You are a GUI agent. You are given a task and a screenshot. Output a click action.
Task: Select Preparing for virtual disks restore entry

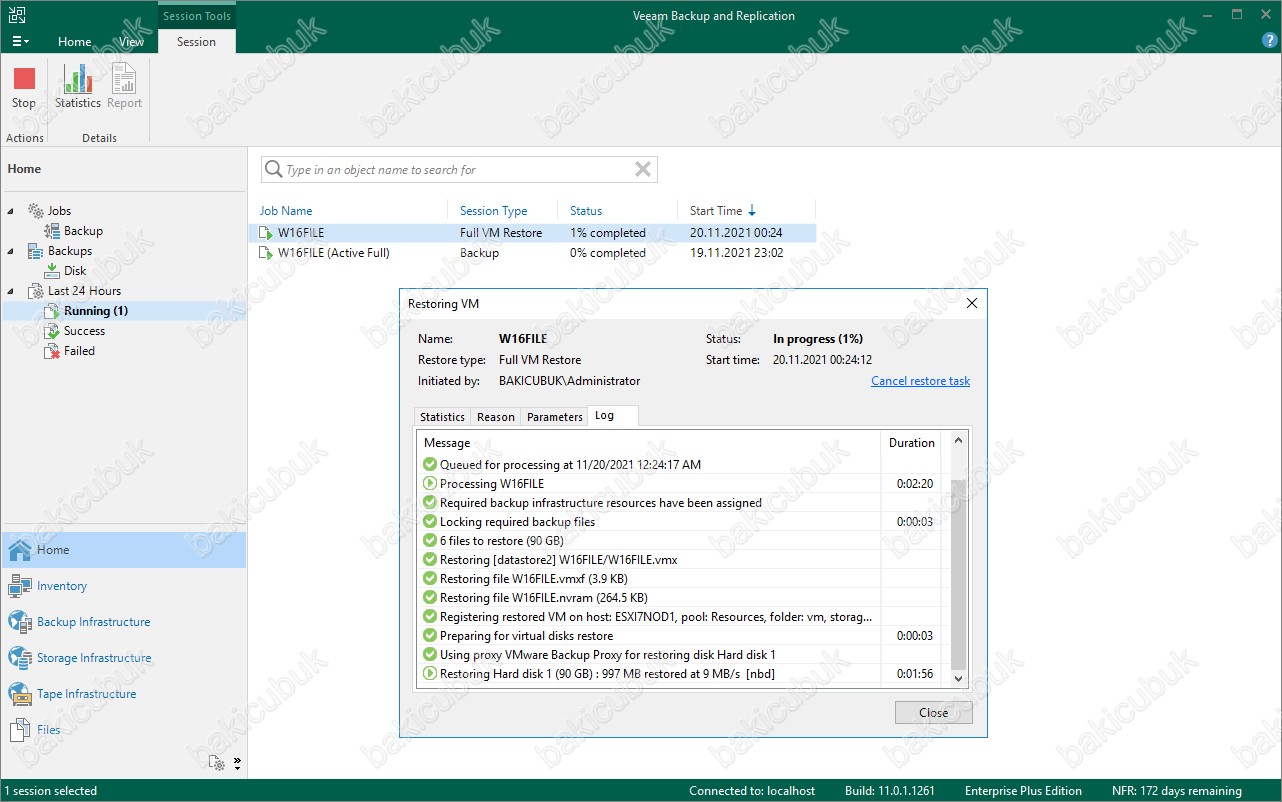coord(680,636)
